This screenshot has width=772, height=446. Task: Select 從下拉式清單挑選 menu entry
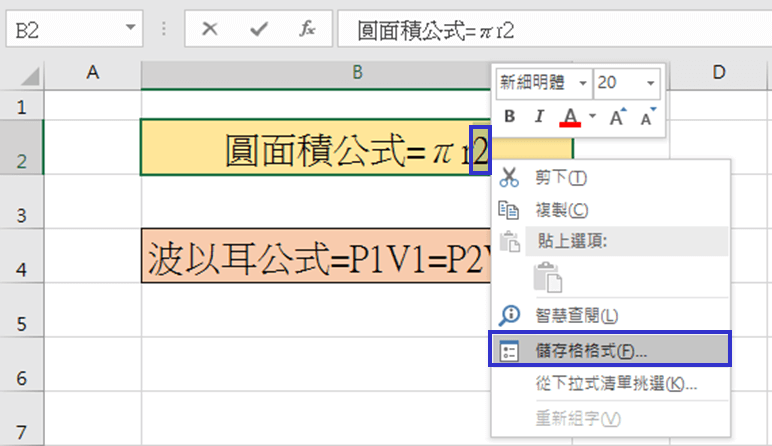[616, 383]
